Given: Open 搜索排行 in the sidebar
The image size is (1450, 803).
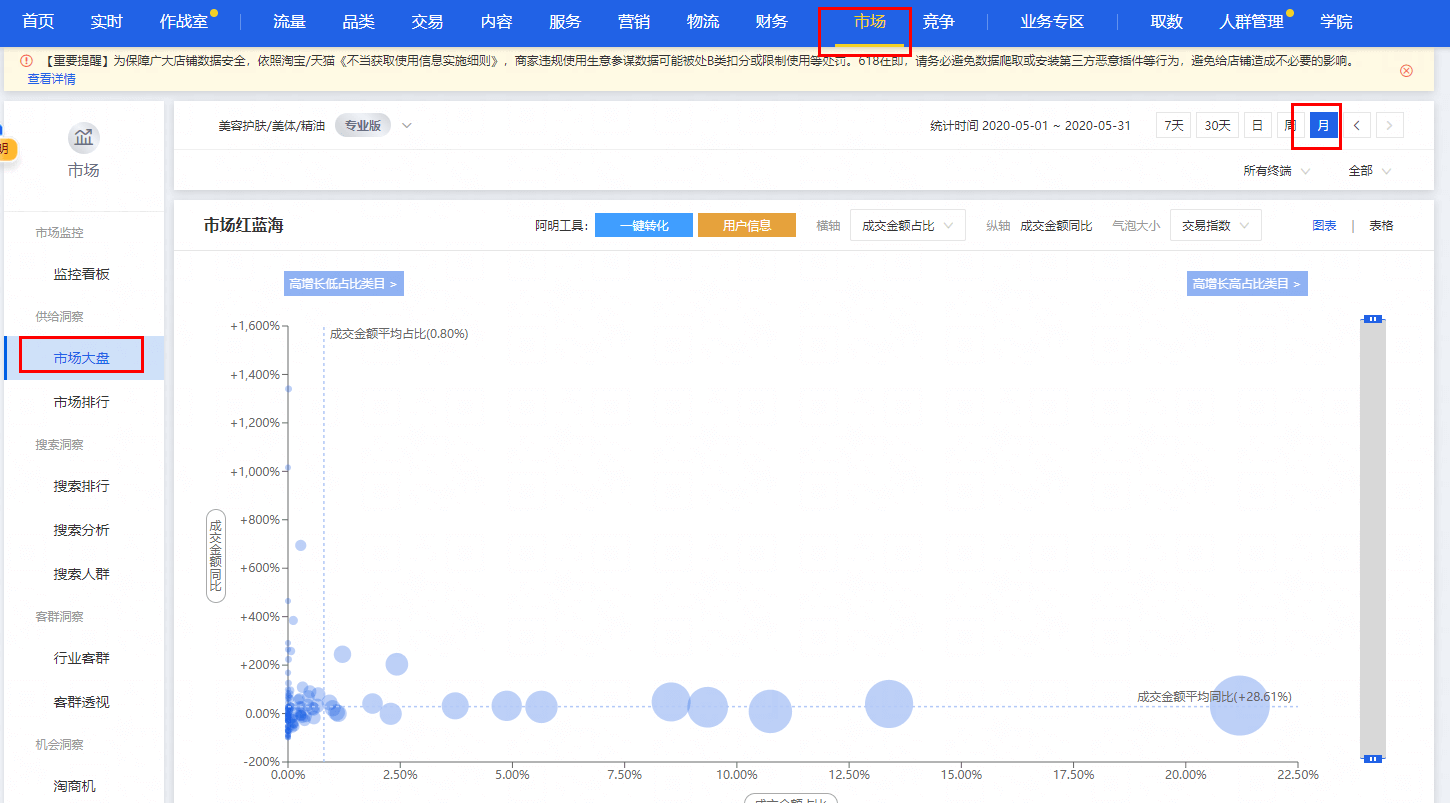Looking at the screenshot, I should point(82,486).
